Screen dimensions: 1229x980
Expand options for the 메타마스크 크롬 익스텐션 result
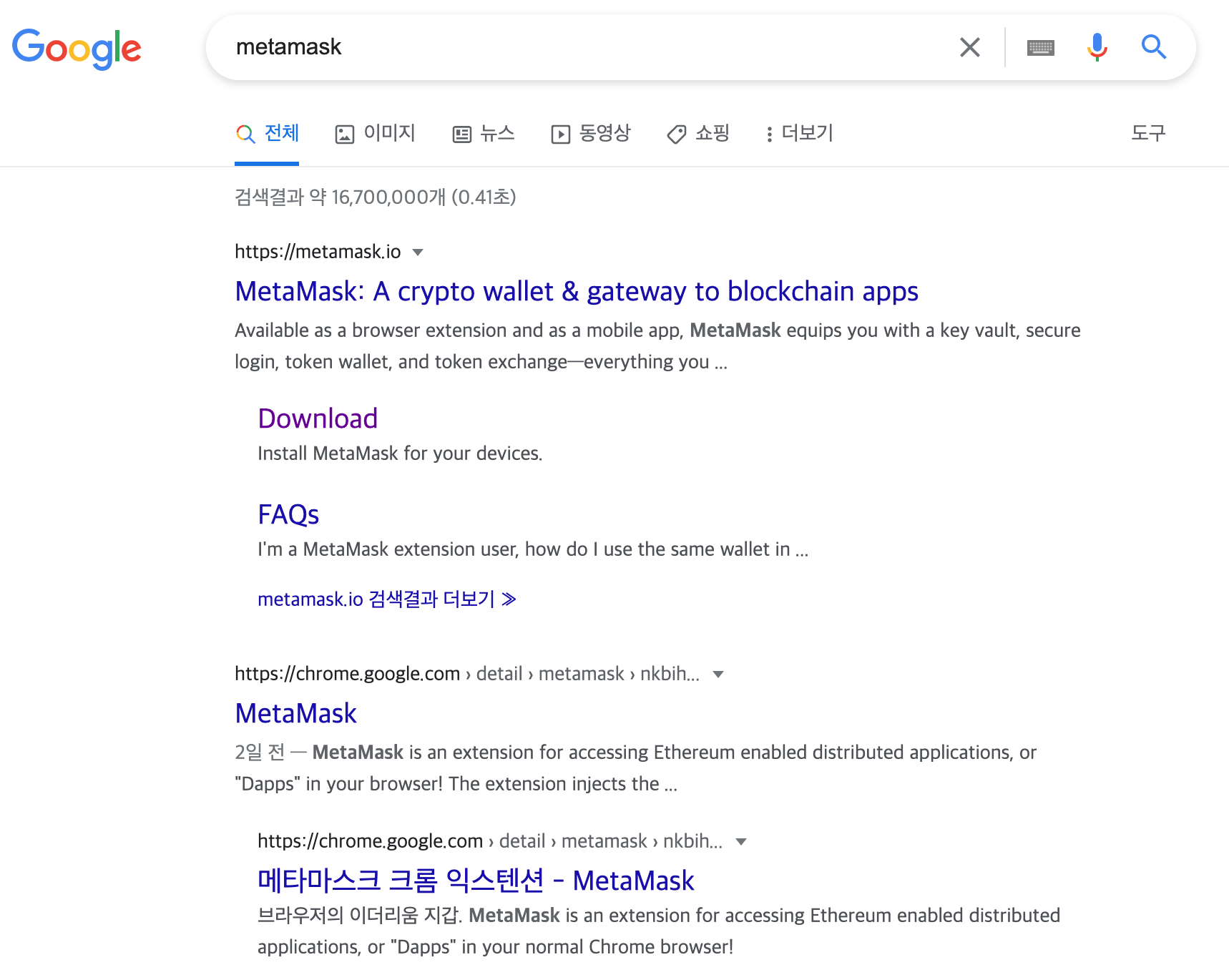click(740, 841)
